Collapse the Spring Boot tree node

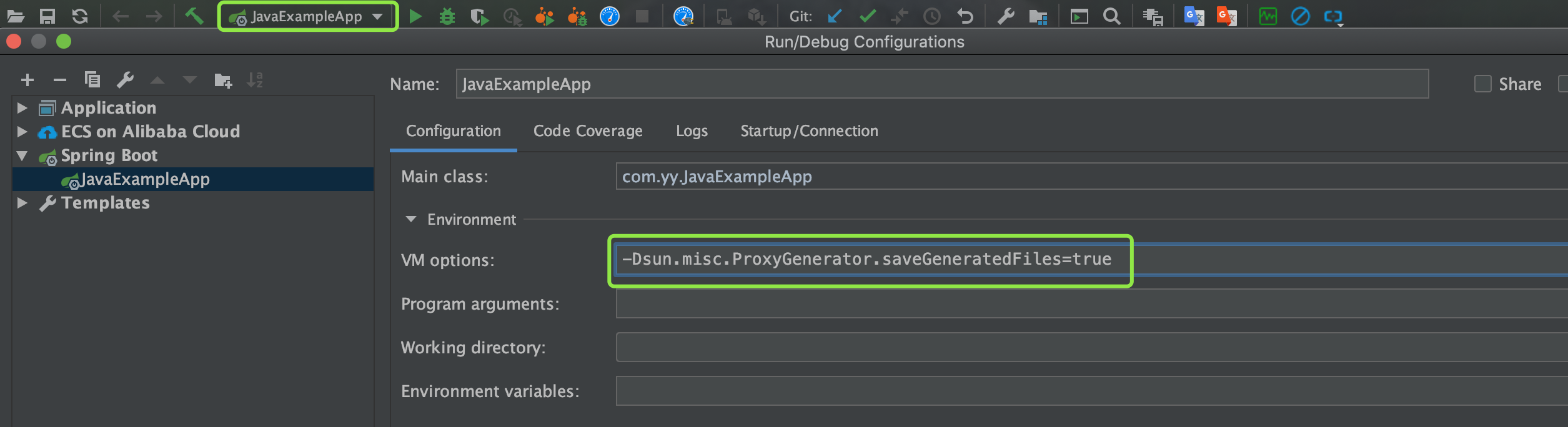22,155
